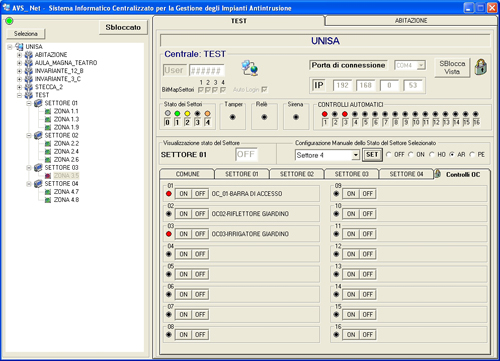
Task: Toggle BitMapSettori checkbox 2
Action: 208,90
